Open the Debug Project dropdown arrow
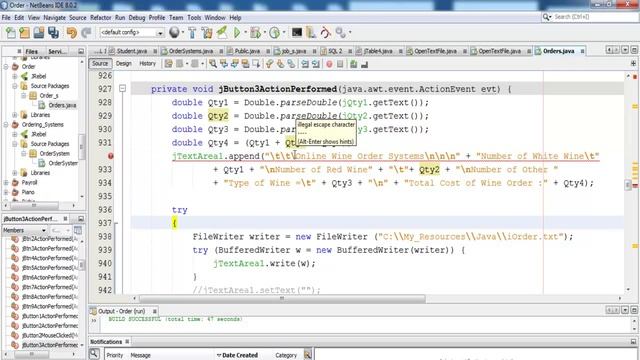The image size is (640, 360). (x=264, y=33)
